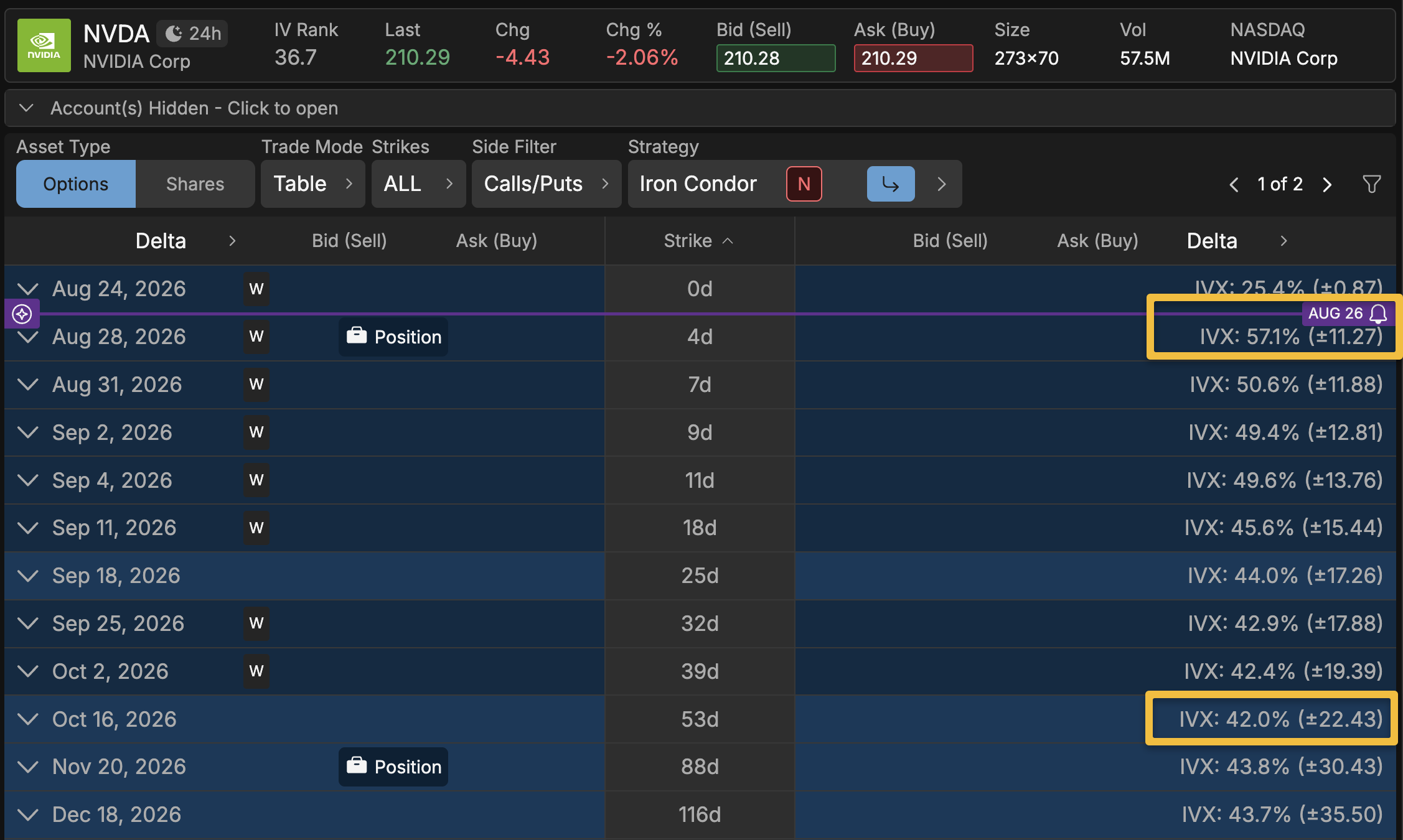Go to the previous page arrow
This screenshot has width=1403, height=840.
tap(1234, 185)
